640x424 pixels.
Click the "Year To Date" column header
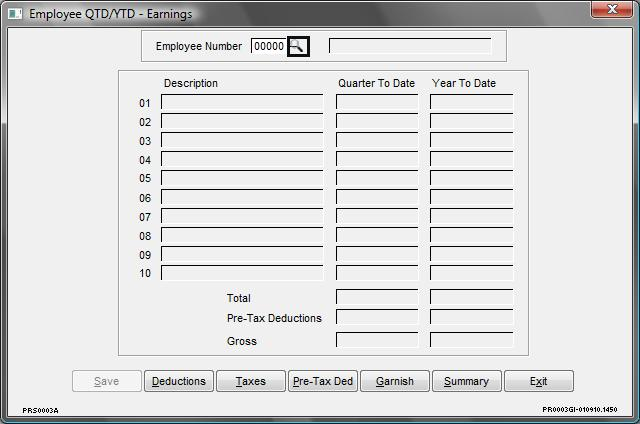(x=464, y=83)
